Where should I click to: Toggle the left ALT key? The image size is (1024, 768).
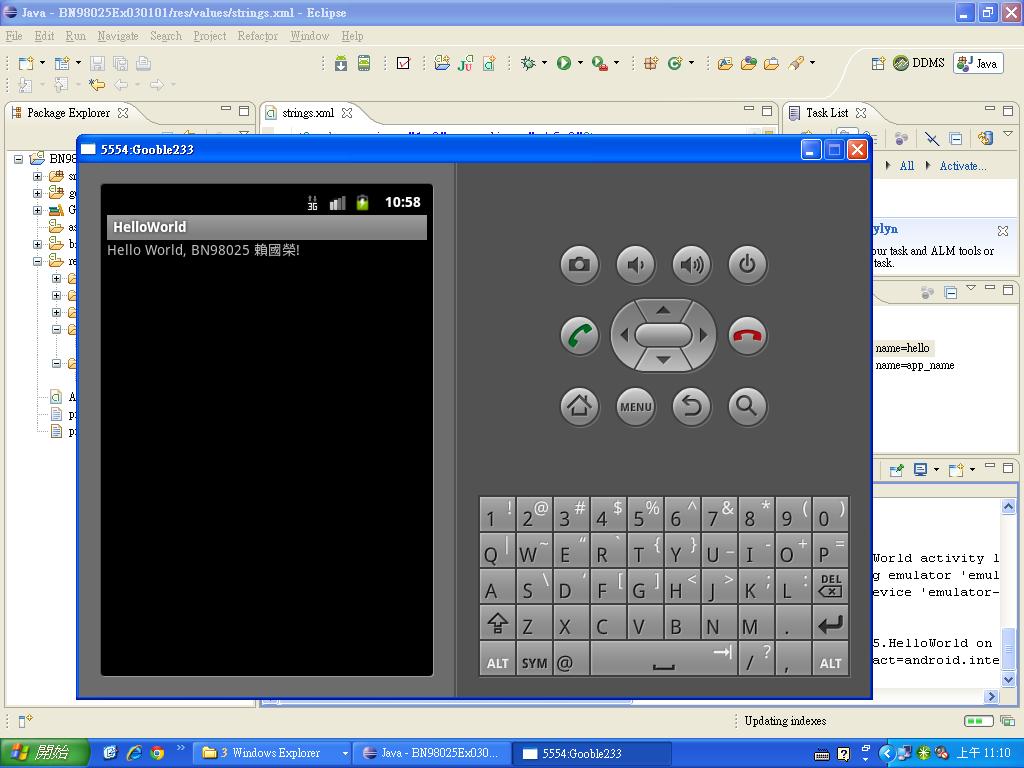click(x=497, y=662)
